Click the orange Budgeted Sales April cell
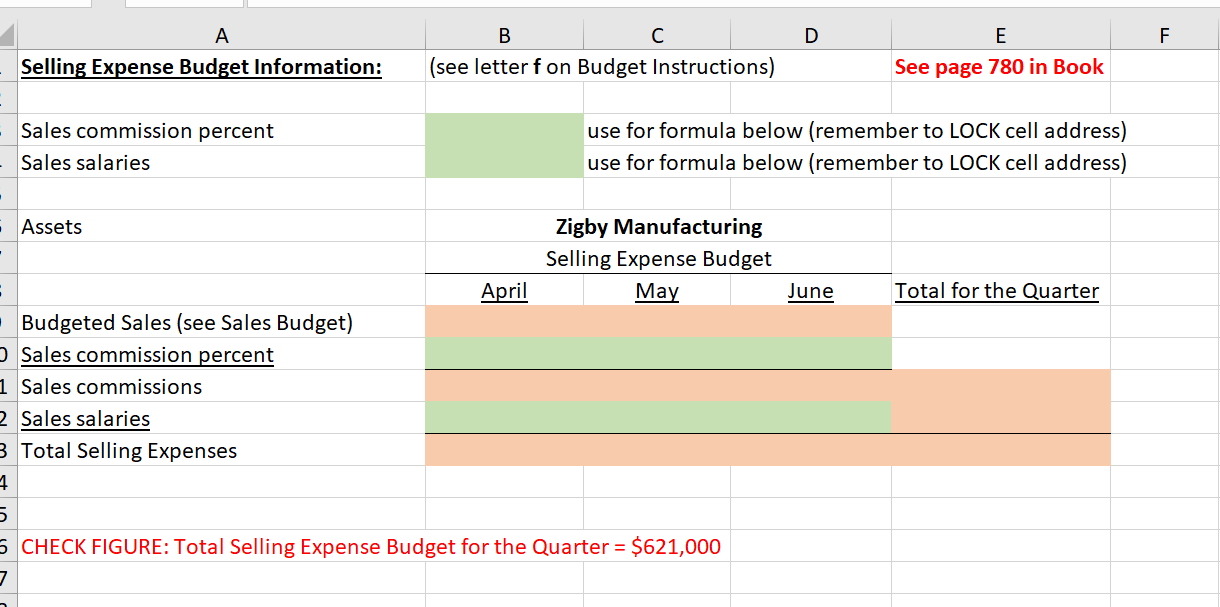This screenshot has height=607, width=1220. click(x=504, y=322)
